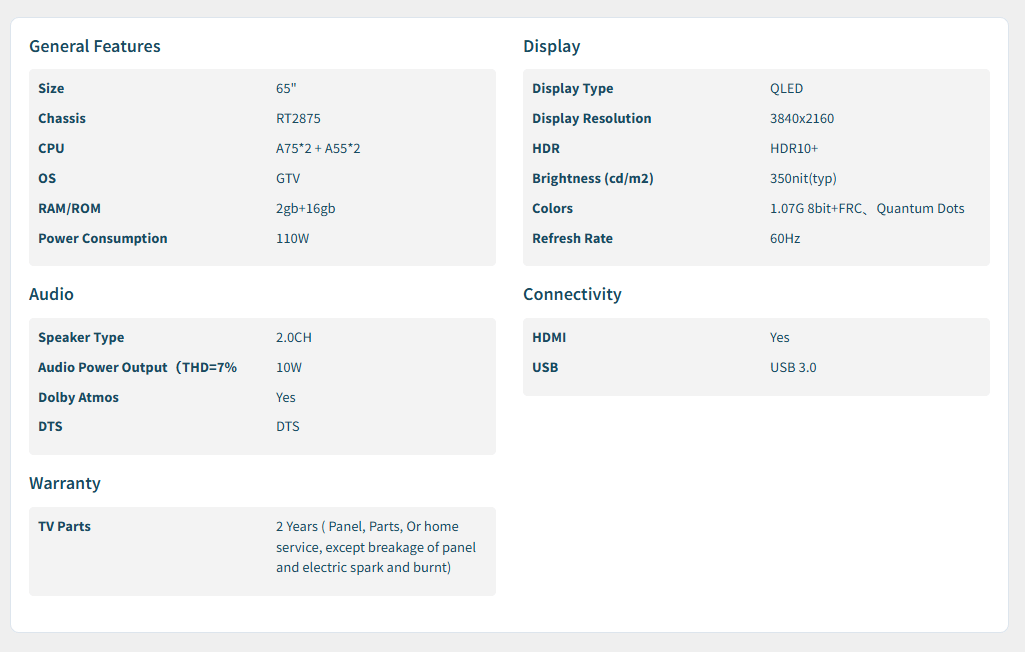Select the Chassis value RT2875
Viewport: 1025px width, 652px height.
tap(298, 118)
